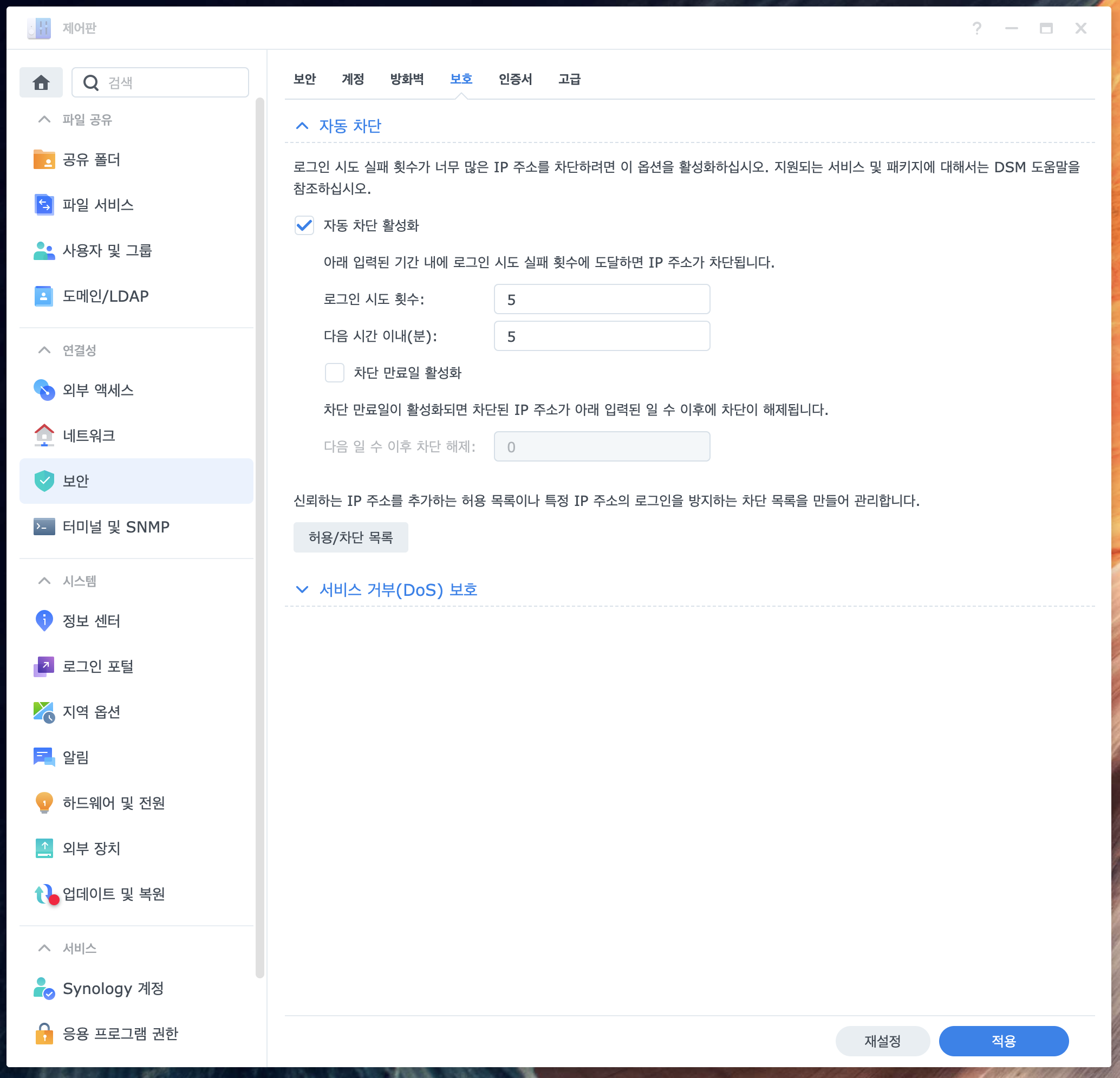Open the 파일 서비스 icon
The image size is (1120, 1078).
(x=44, y=205)
